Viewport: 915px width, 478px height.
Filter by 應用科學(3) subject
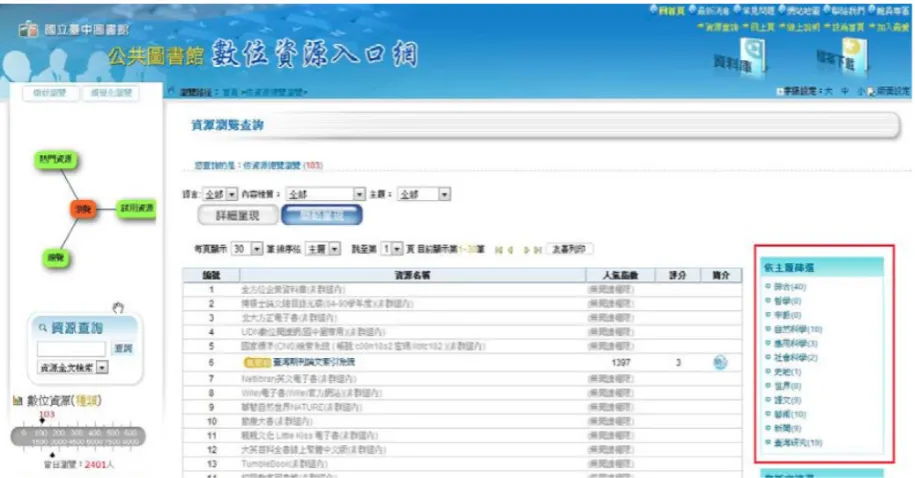point(795,343)
